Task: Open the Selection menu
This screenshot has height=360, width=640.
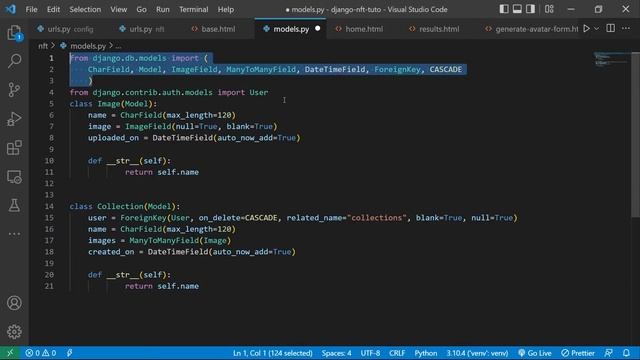Action: (85, 9)
